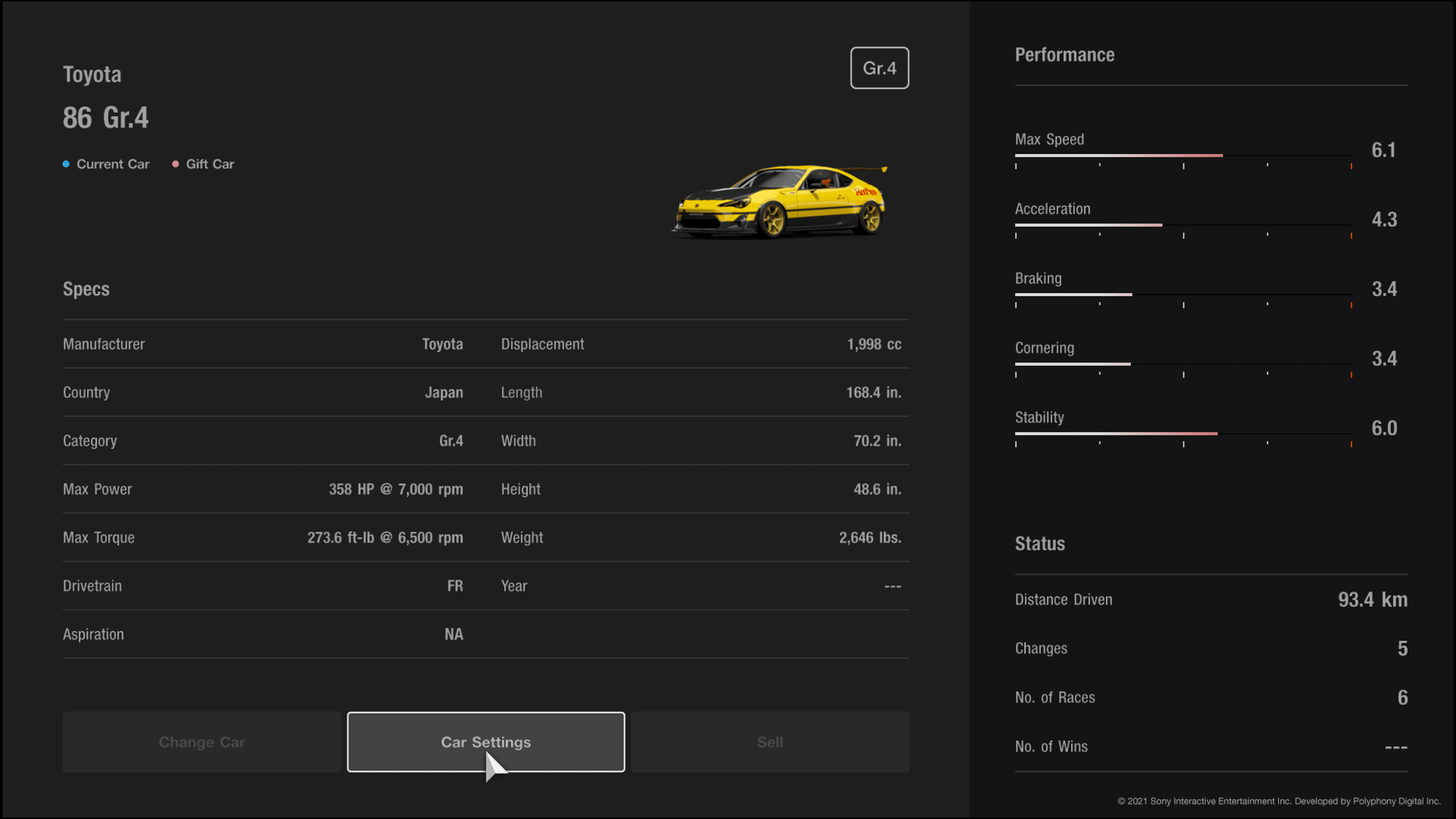1456x819 pixels.
Task: Click the 4.3 Acceleration value
Action: [x=1384, y=220]
